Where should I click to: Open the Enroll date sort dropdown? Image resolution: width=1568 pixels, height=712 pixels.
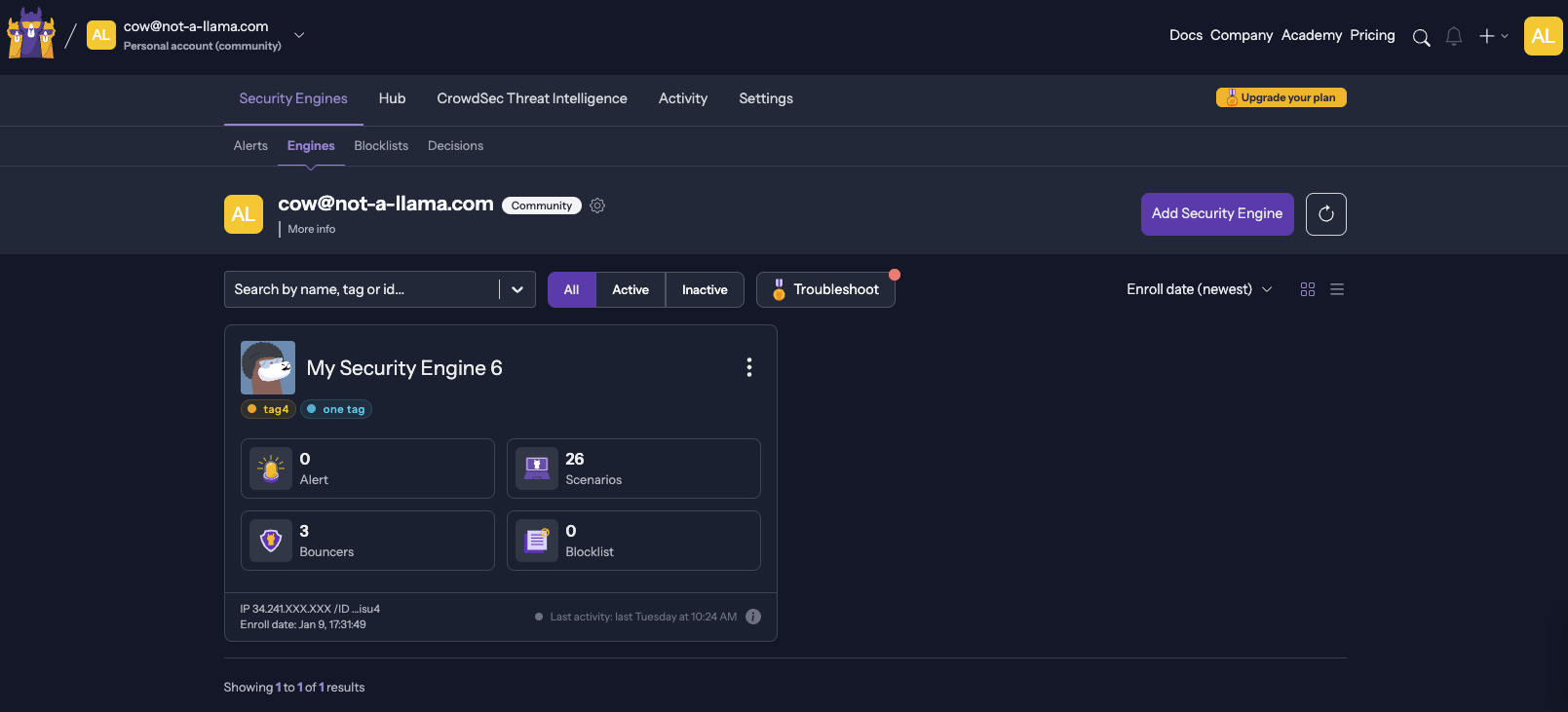[1199, 289]
